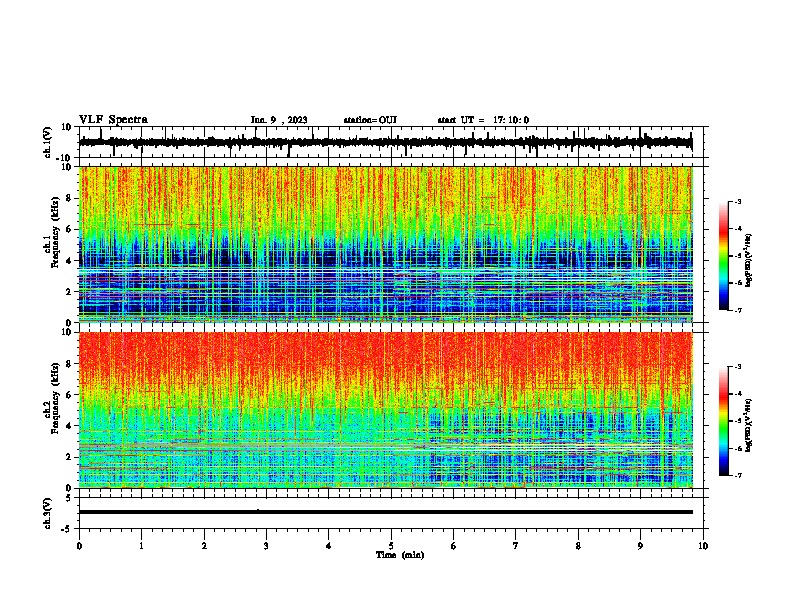The height and width of the screenshot is (612, 792).
Task: Click the "-7" label below ch.1 color bar
Action: click(x=737, y=310)
